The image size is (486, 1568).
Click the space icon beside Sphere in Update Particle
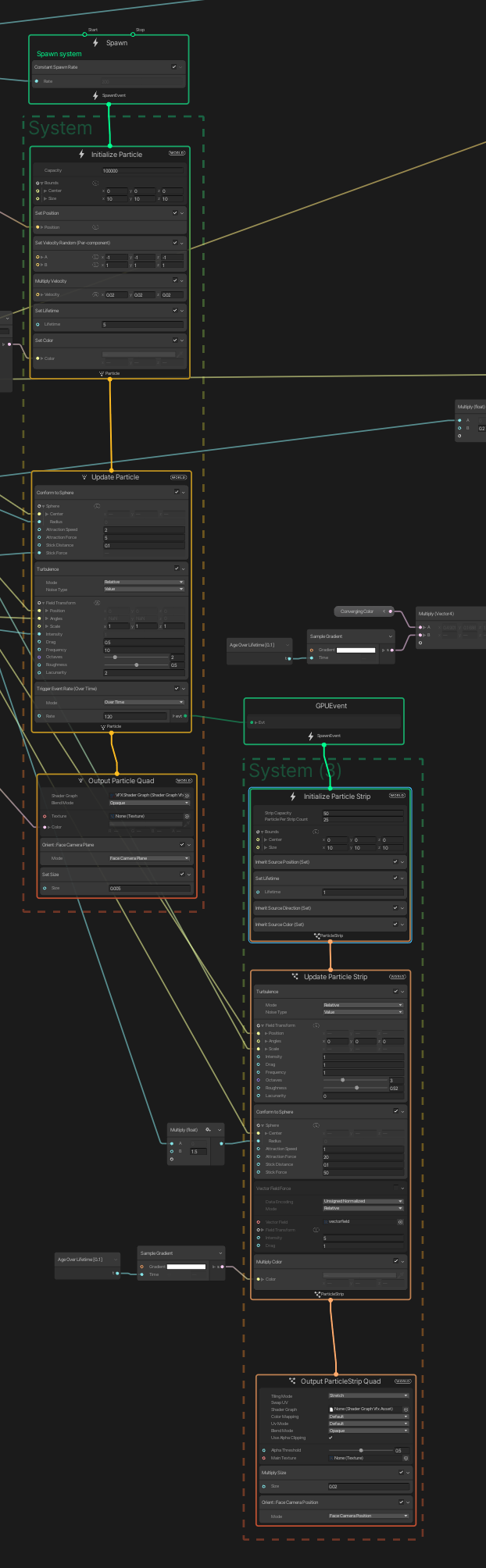click(97, 506)
